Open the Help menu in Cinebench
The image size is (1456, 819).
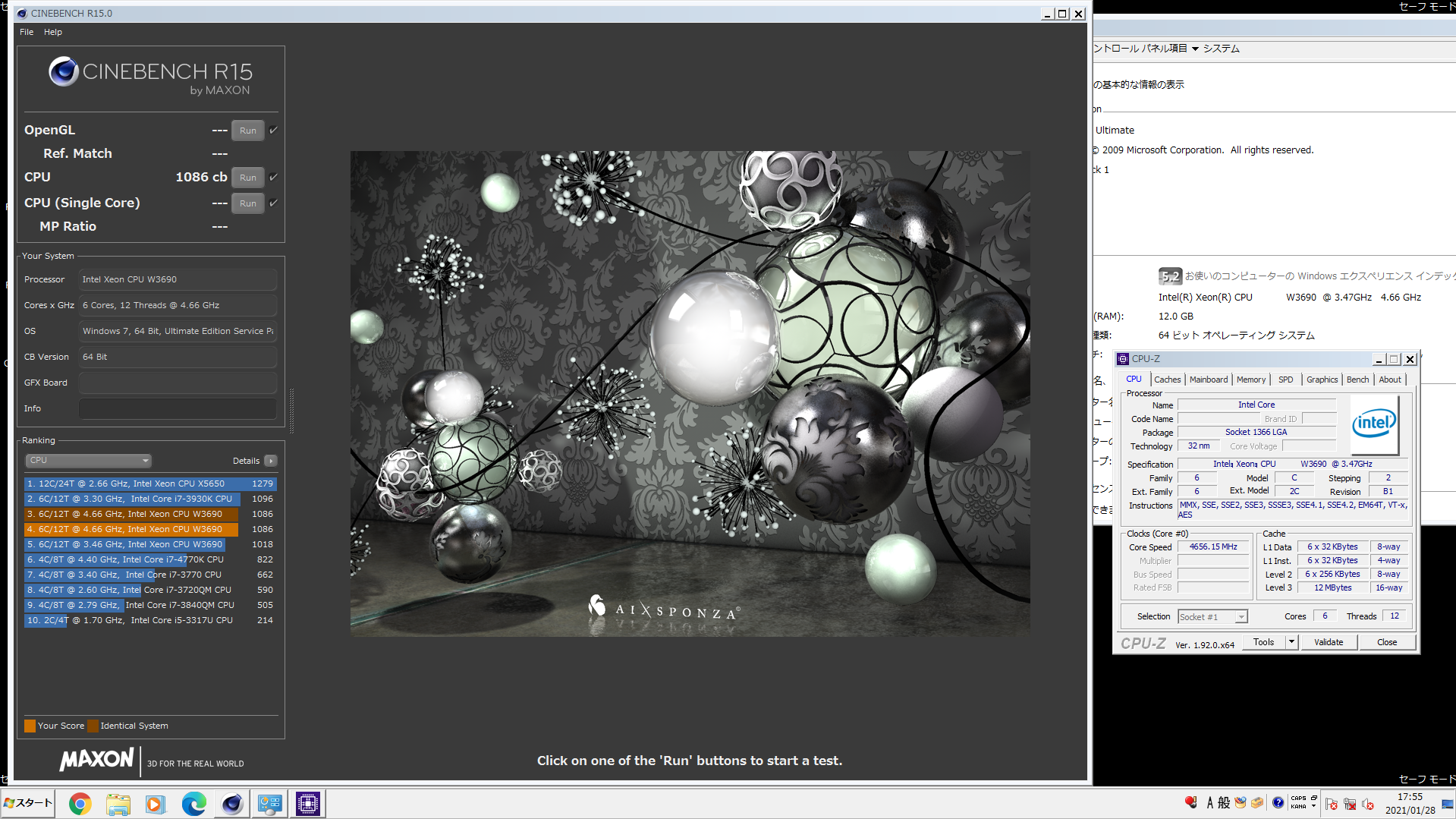click(53, 32)
